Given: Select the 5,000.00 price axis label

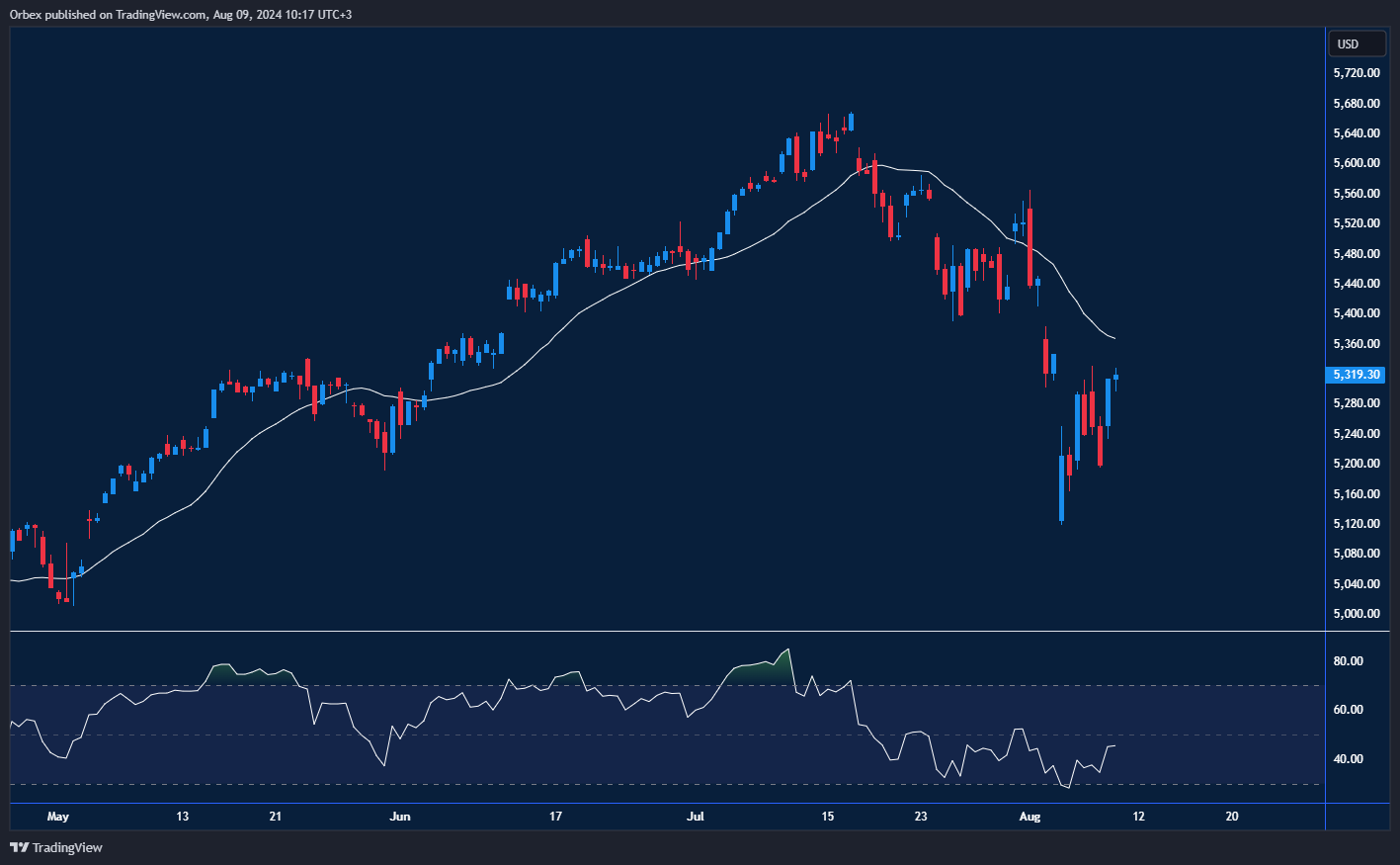Looking at the screenshot, I should tap(1356, 614).
